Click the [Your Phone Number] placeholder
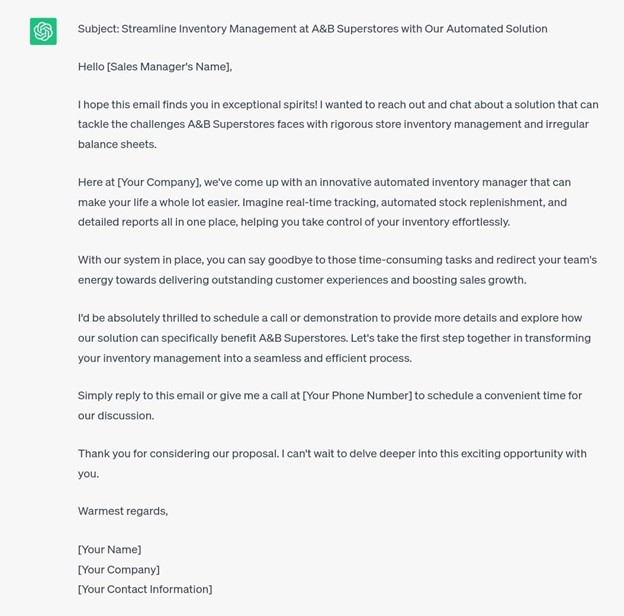This screenshot has height=616, width=624. (x=357, y=396)
